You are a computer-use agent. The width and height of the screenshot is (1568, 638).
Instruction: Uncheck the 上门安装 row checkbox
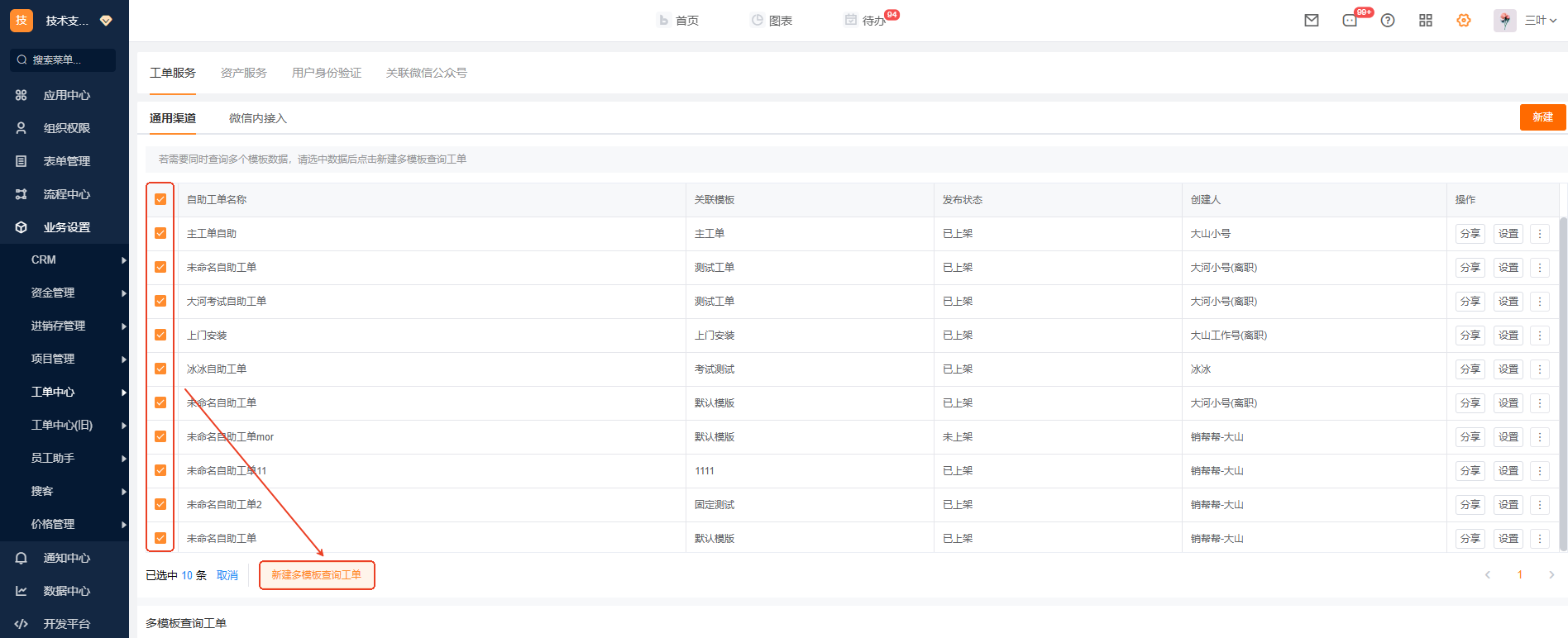(160, 335)
